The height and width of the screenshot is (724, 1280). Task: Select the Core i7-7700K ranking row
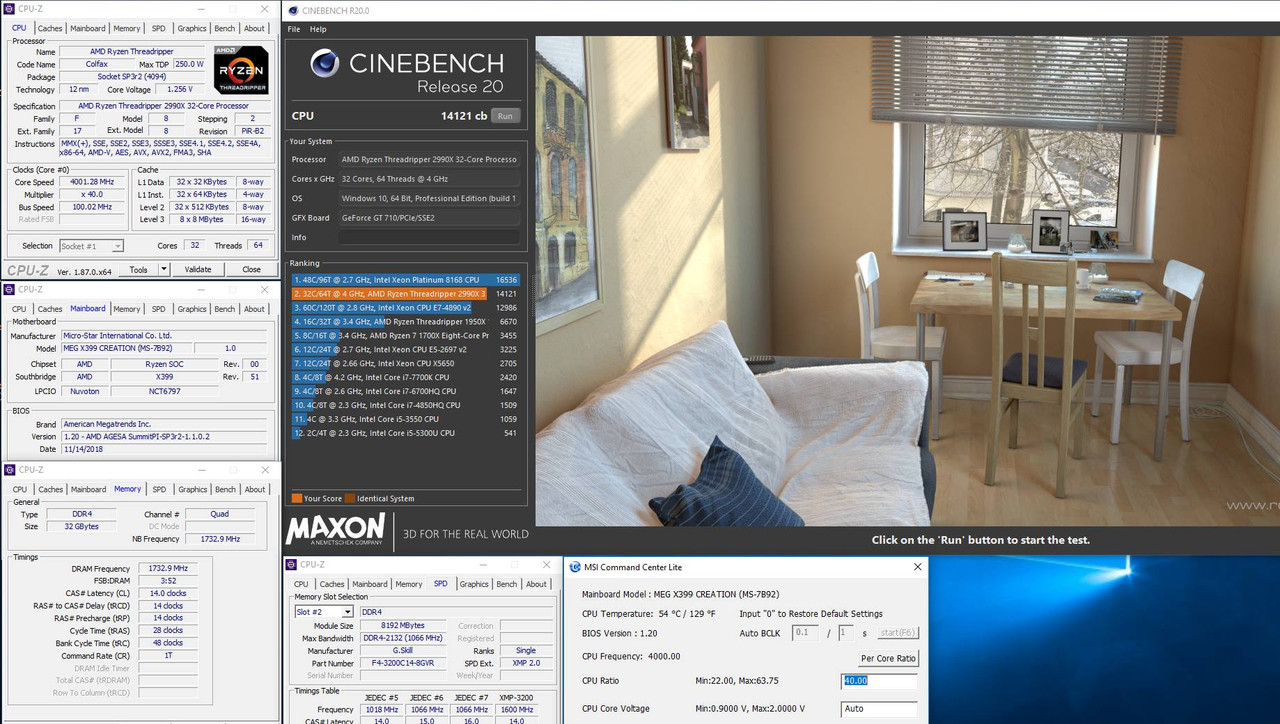[x=405, y=378]
